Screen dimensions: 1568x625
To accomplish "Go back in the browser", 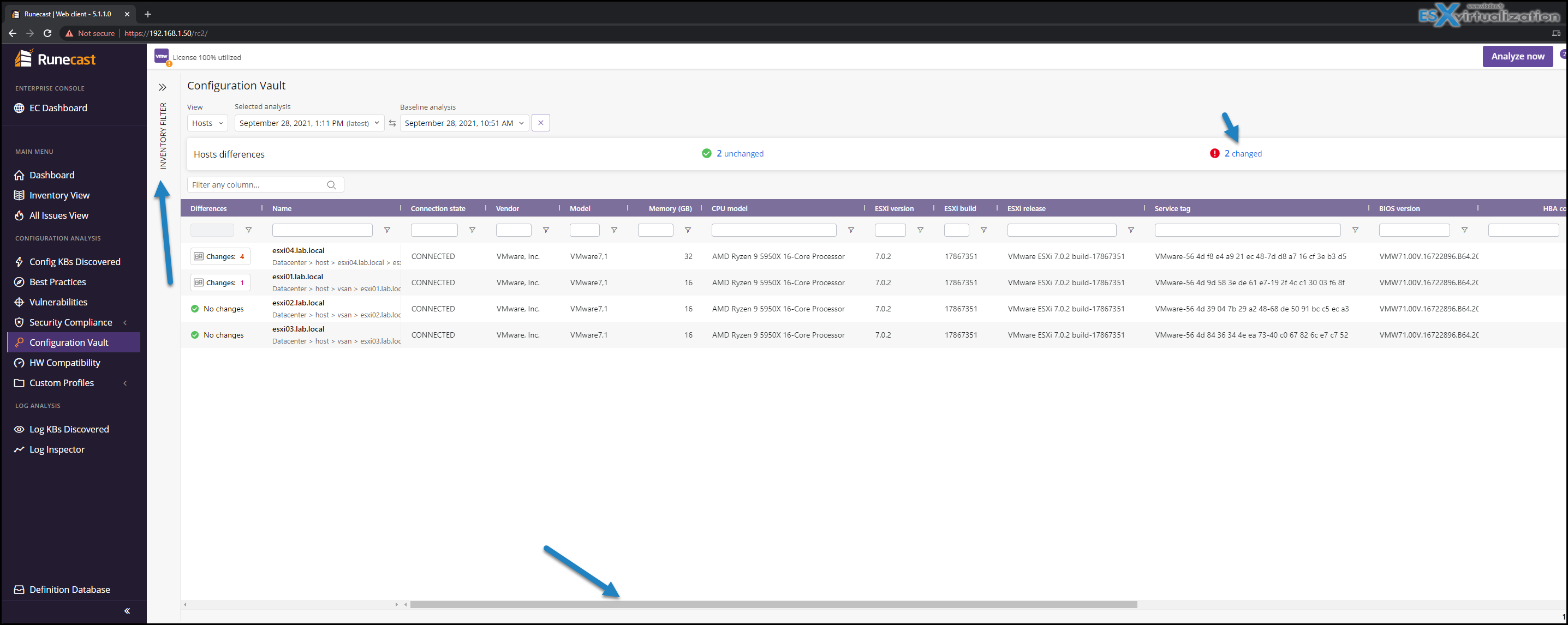I will pos(13,33).
